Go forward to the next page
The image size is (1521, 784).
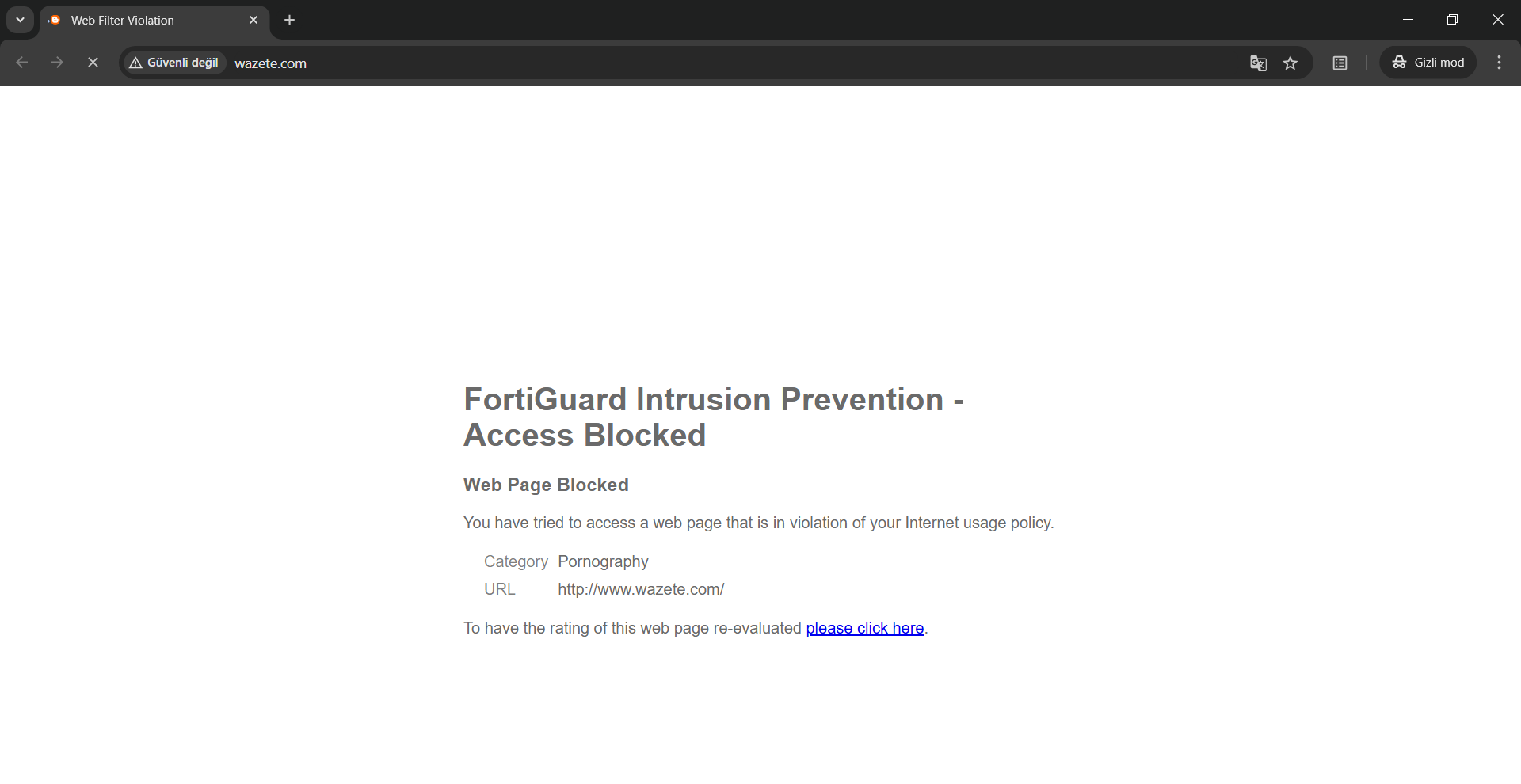57,63
